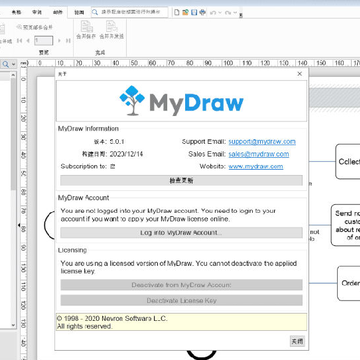
Task: Create a new document from quick toolbar
Action: click(177, 13)
